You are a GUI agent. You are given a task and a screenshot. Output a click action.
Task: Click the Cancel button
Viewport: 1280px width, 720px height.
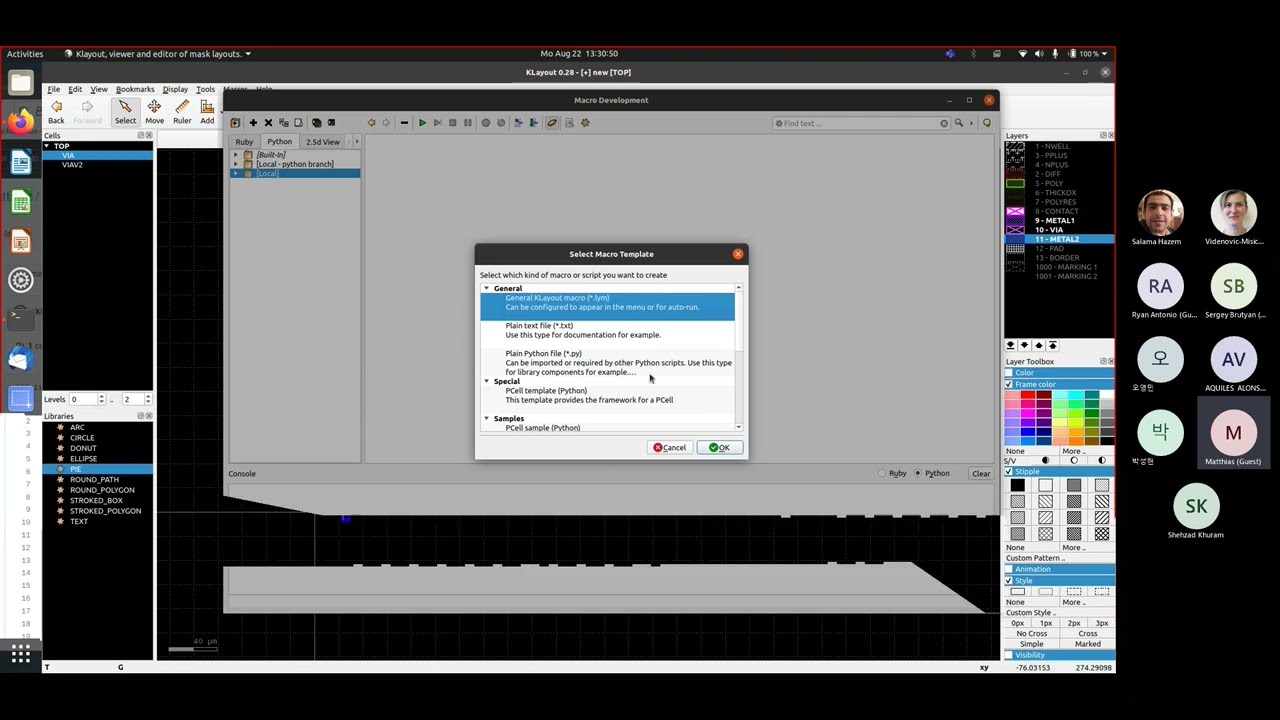tap(670, 447)
